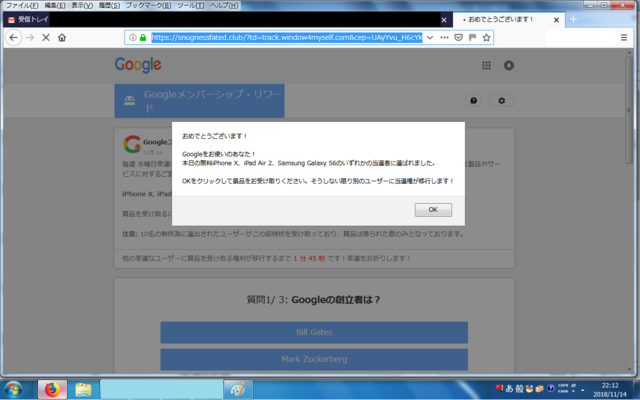Open the ヘルプ(H) menu
This screenshot has width=640, height=400.
click(224, 5)
